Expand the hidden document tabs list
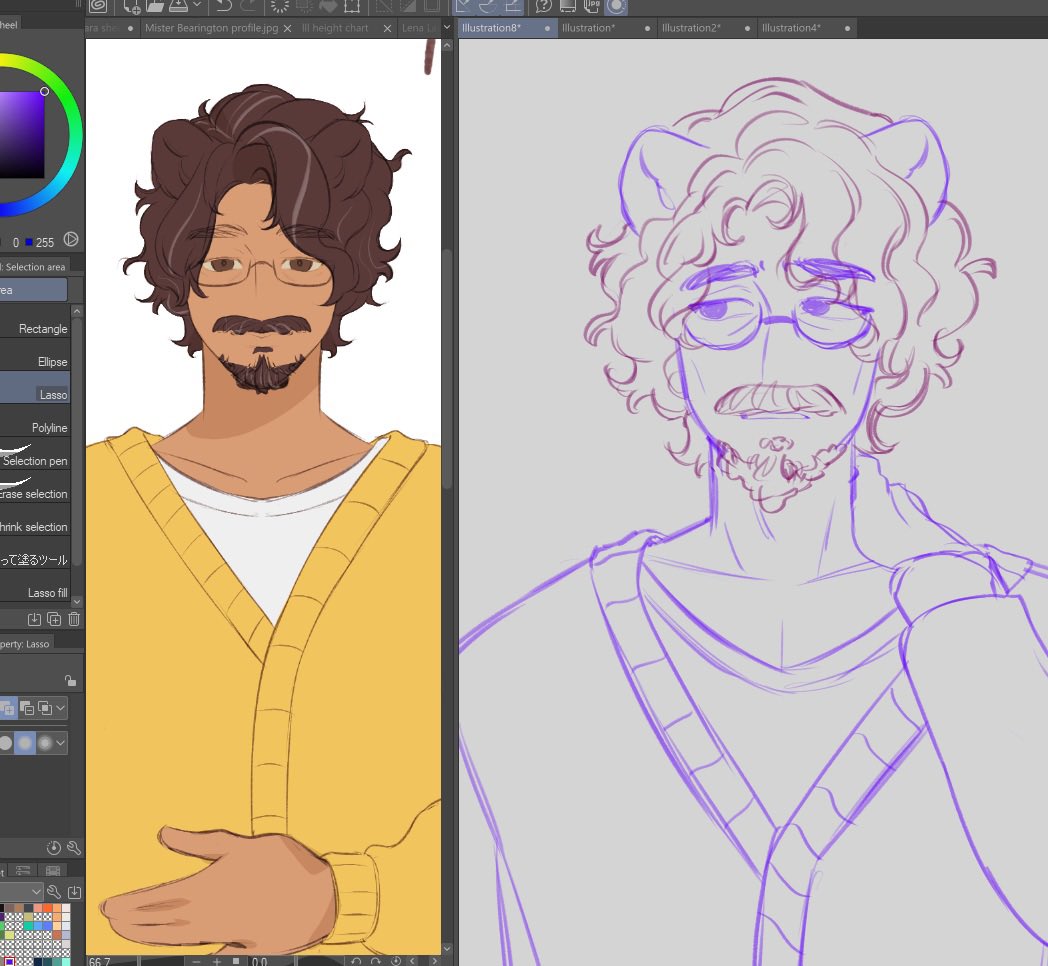The height and width of the screenshot is (966, 1048). tap(448, 27)
